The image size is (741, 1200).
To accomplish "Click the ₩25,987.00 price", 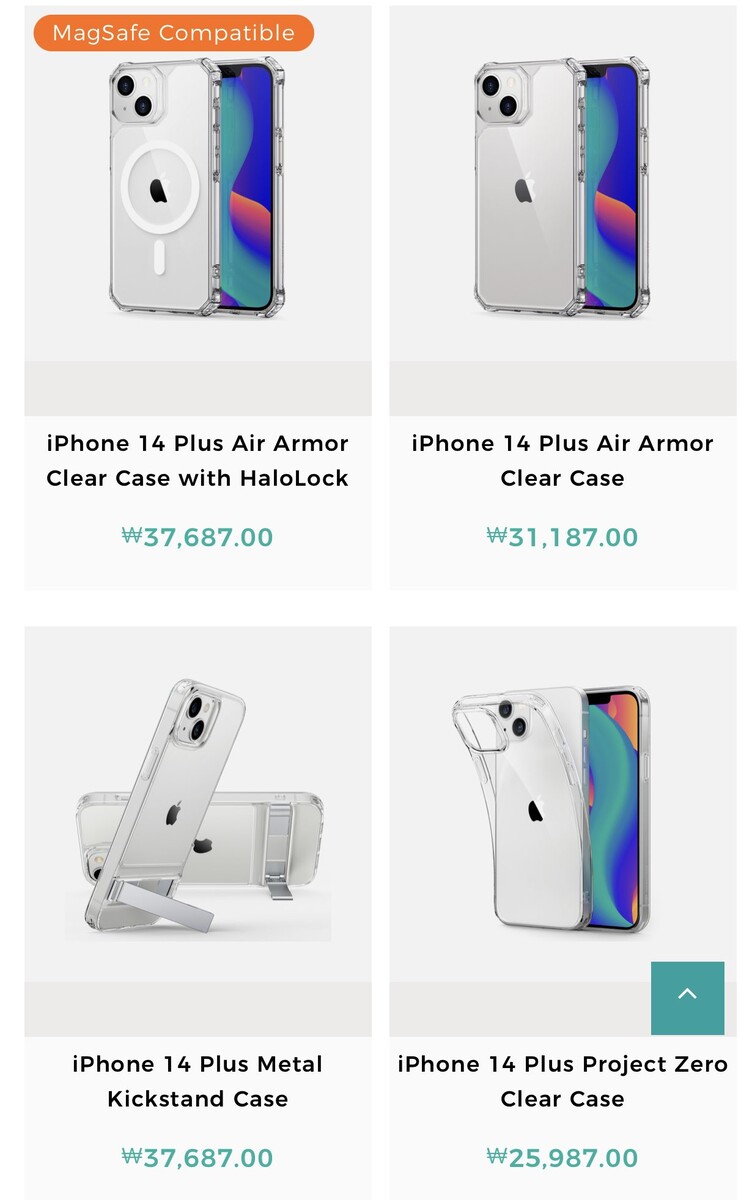I will 562,1158.
